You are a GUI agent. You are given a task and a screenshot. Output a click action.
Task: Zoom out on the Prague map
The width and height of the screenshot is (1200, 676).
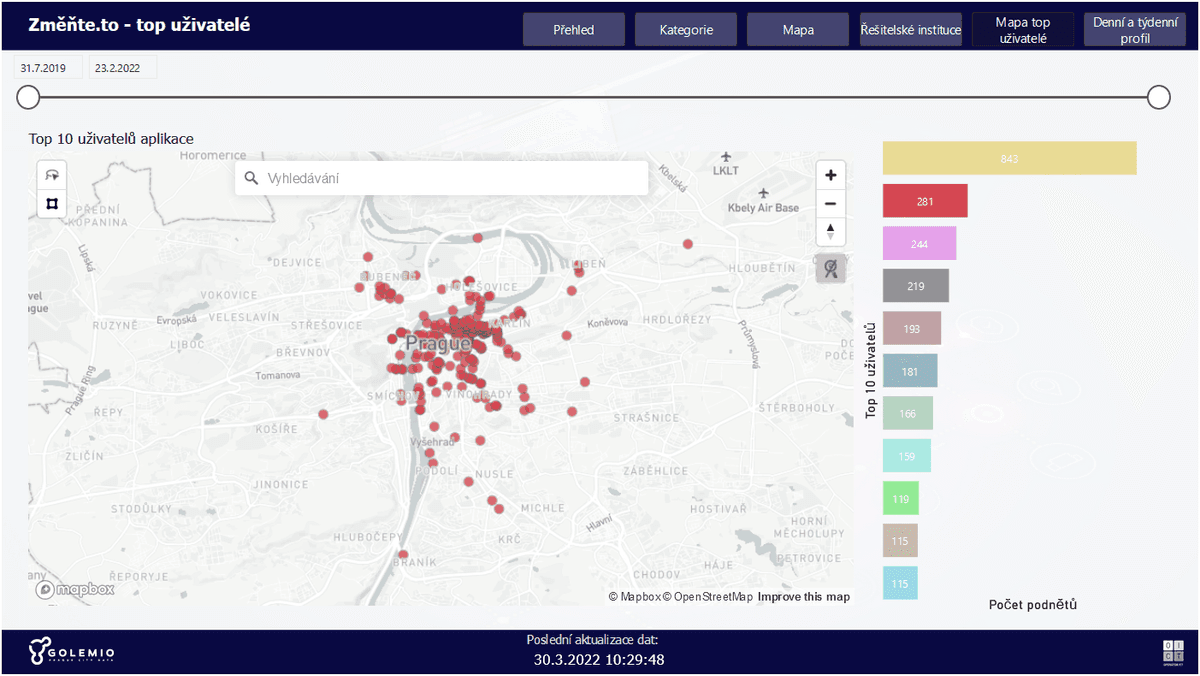click(x=830, y=204)
